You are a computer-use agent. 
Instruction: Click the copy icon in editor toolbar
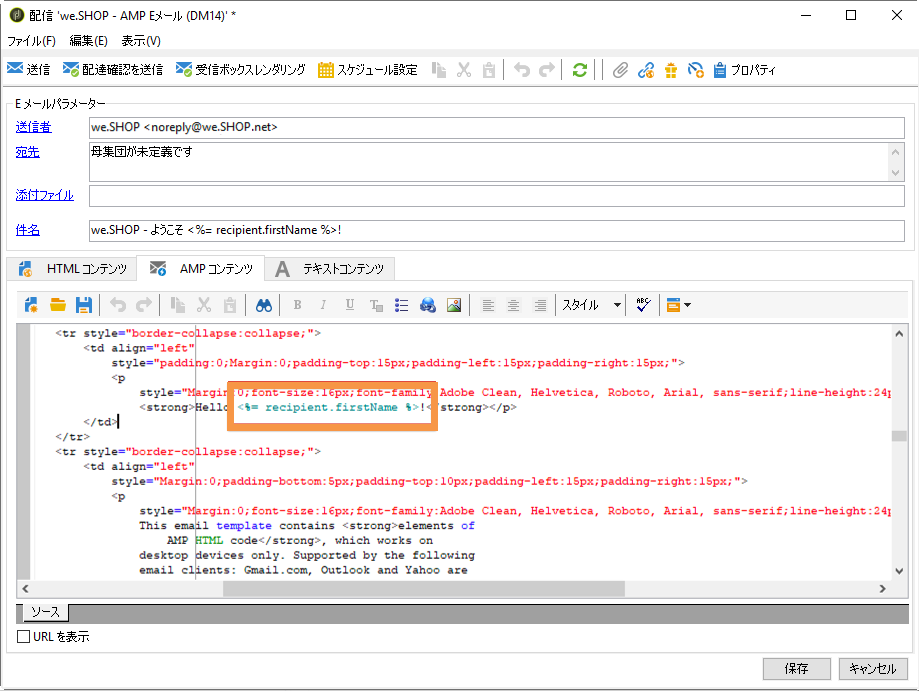pyautogui.click(x=178, y=305)
